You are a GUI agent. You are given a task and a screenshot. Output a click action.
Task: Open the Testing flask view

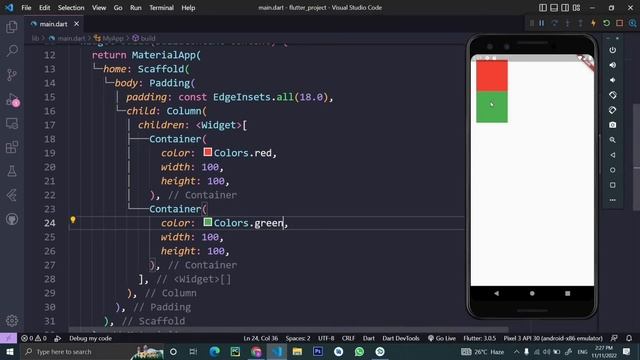(12, 171)
